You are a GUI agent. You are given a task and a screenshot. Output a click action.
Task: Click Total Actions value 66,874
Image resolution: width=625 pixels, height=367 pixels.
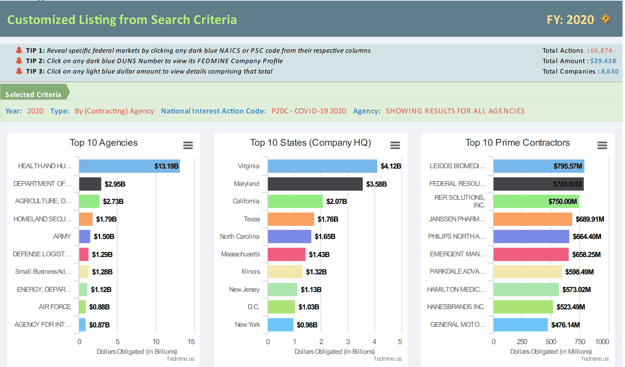point(601,51)
